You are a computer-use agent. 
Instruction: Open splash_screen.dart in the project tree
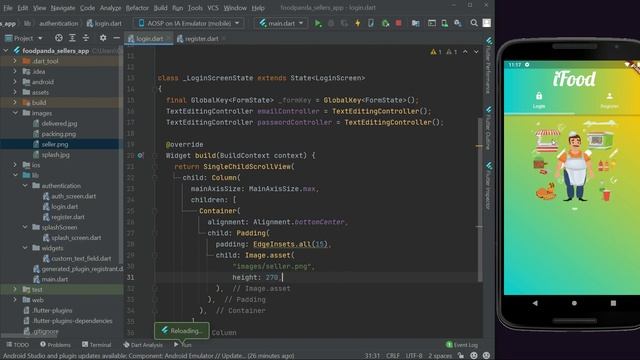(x=76, y=238)
